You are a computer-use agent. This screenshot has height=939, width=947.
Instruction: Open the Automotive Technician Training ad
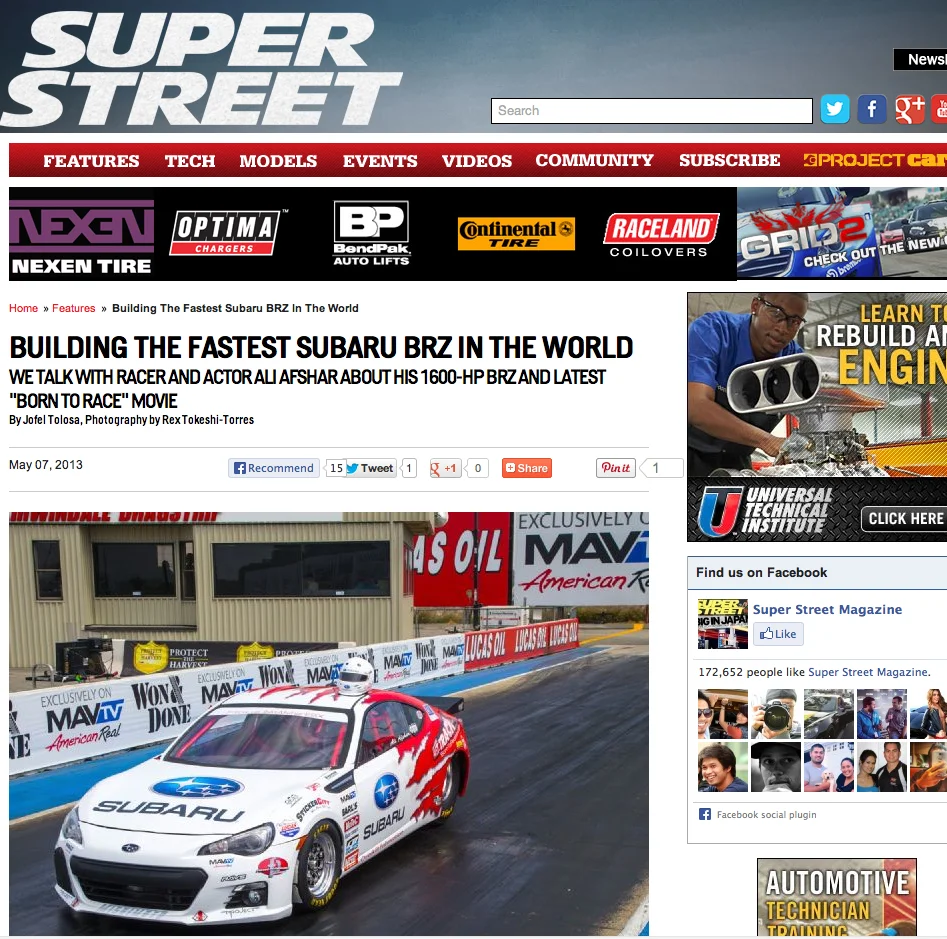[x=836, y=897]
